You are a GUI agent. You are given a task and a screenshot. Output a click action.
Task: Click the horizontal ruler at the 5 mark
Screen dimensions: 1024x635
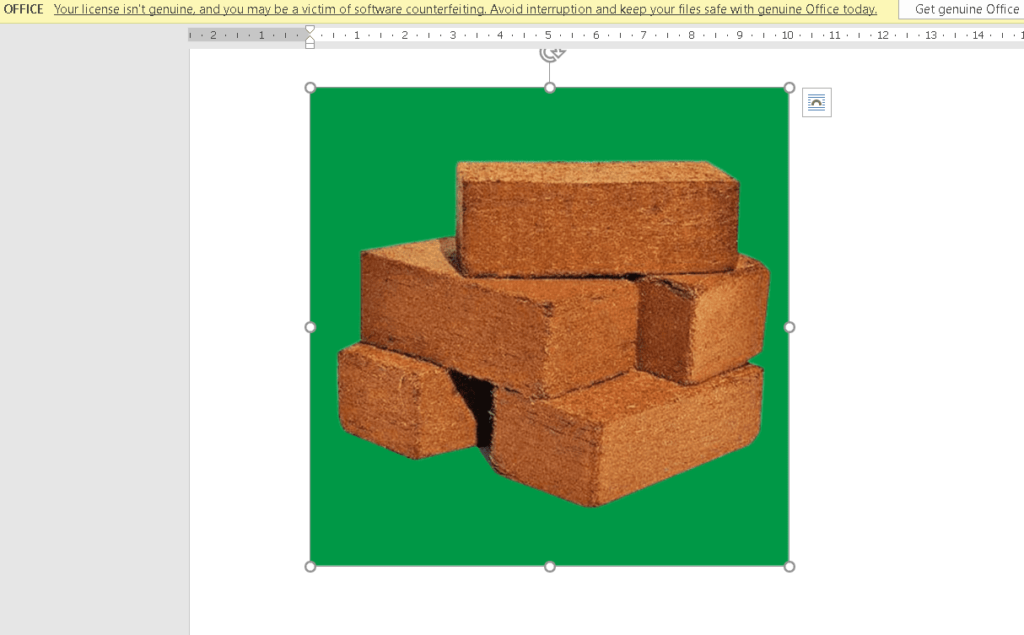(548, 35)
